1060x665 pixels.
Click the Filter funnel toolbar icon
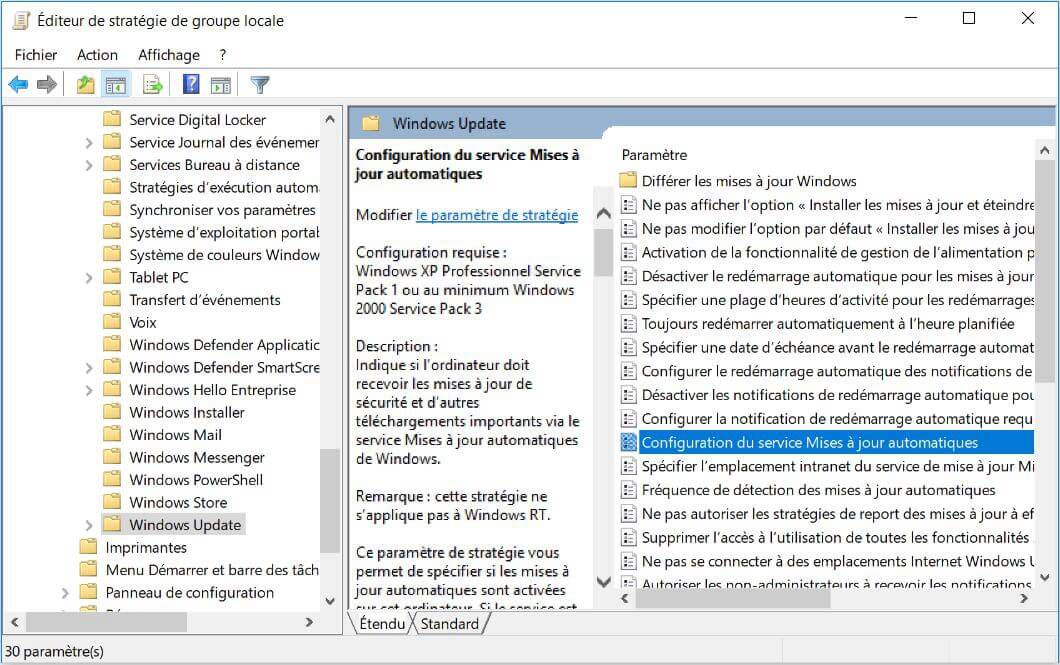[x=260, y=84]
